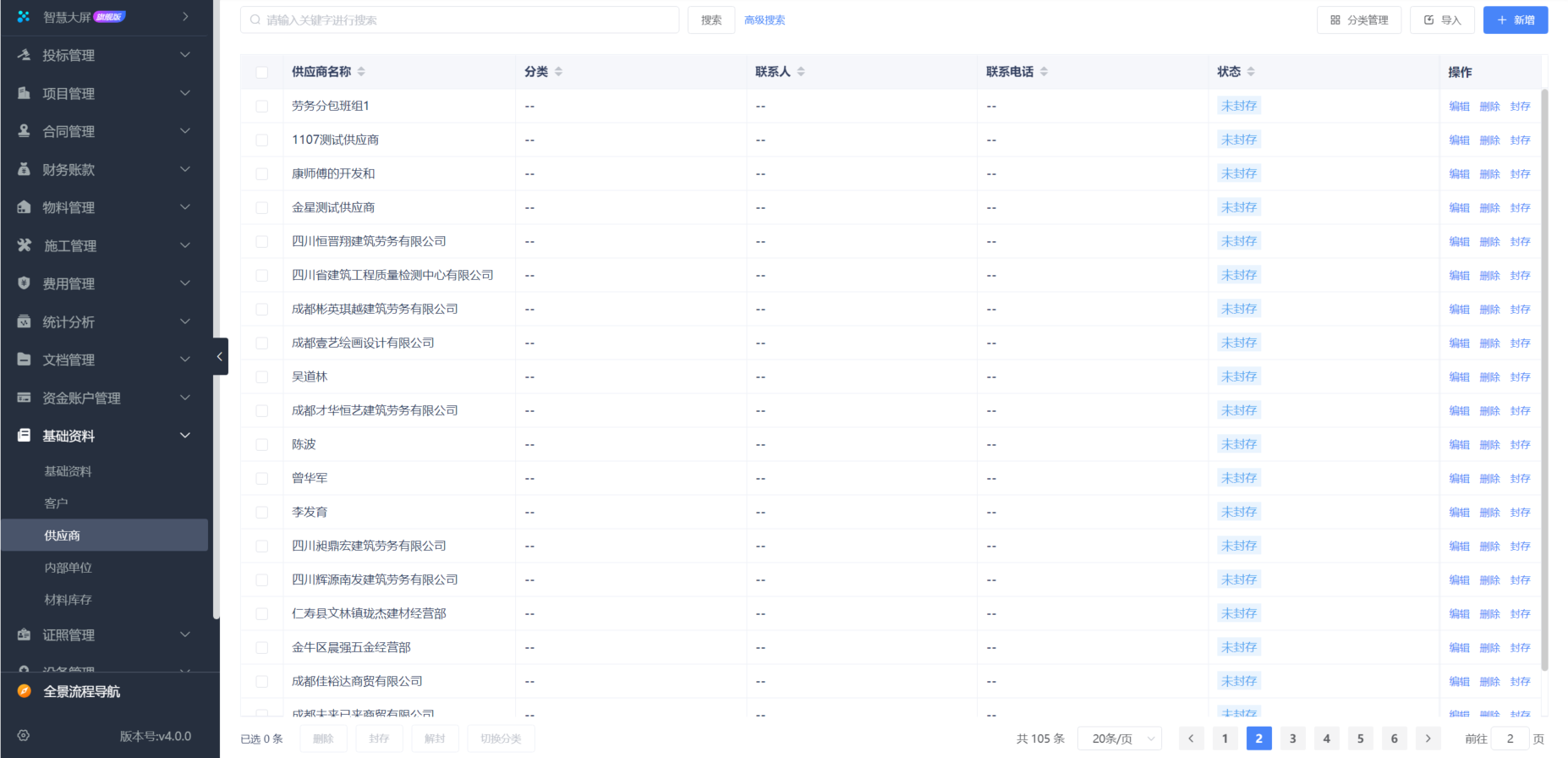Click 编辑 for 劳务分包班组1
The image size is (1568, 758).
[1459, 107]
